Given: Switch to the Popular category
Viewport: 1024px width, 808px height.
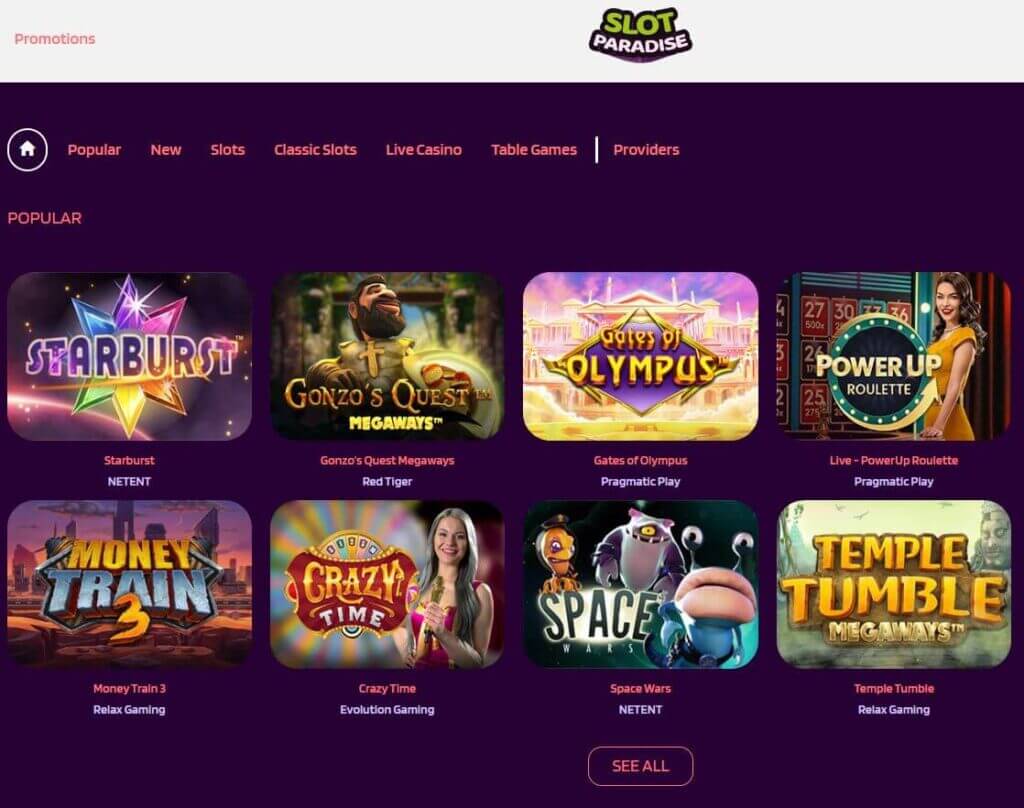Looking at the screenshot, I should click(x=94, y=150).
